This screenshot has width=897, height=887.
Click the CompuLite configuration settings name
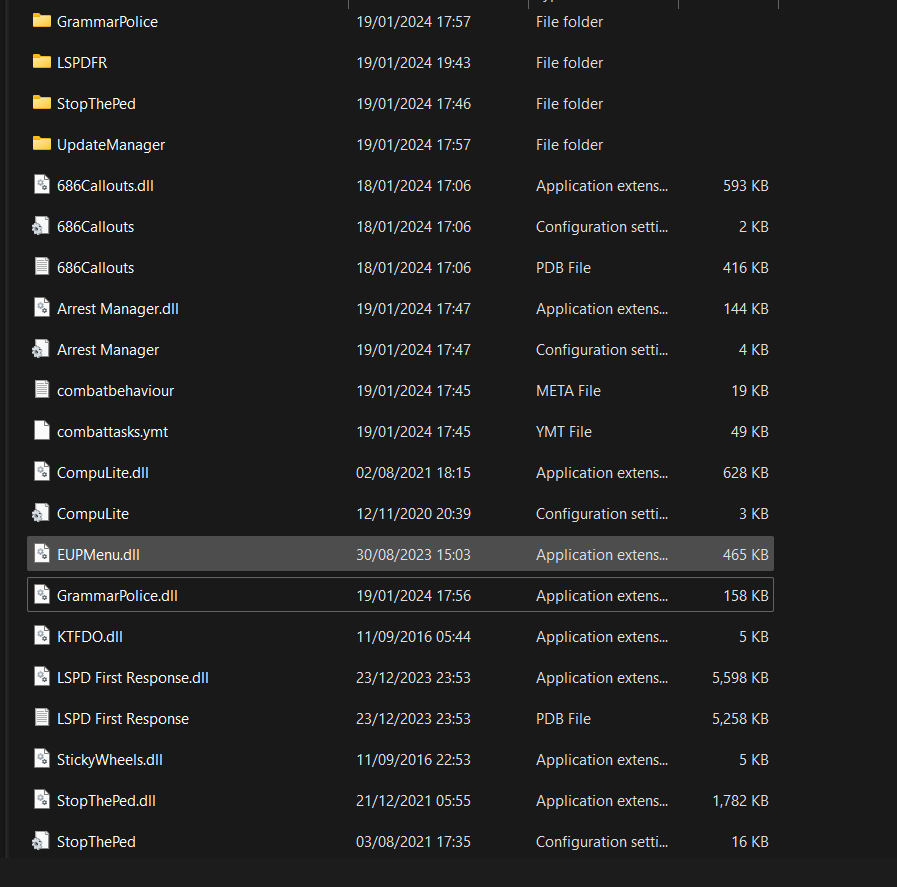[92, 513]
